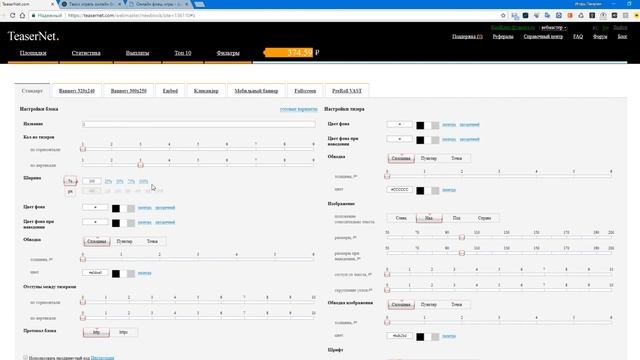Viewport: 640px width, 360px height.
Task: Click the browser address bar URL
Action: [131, 16]
